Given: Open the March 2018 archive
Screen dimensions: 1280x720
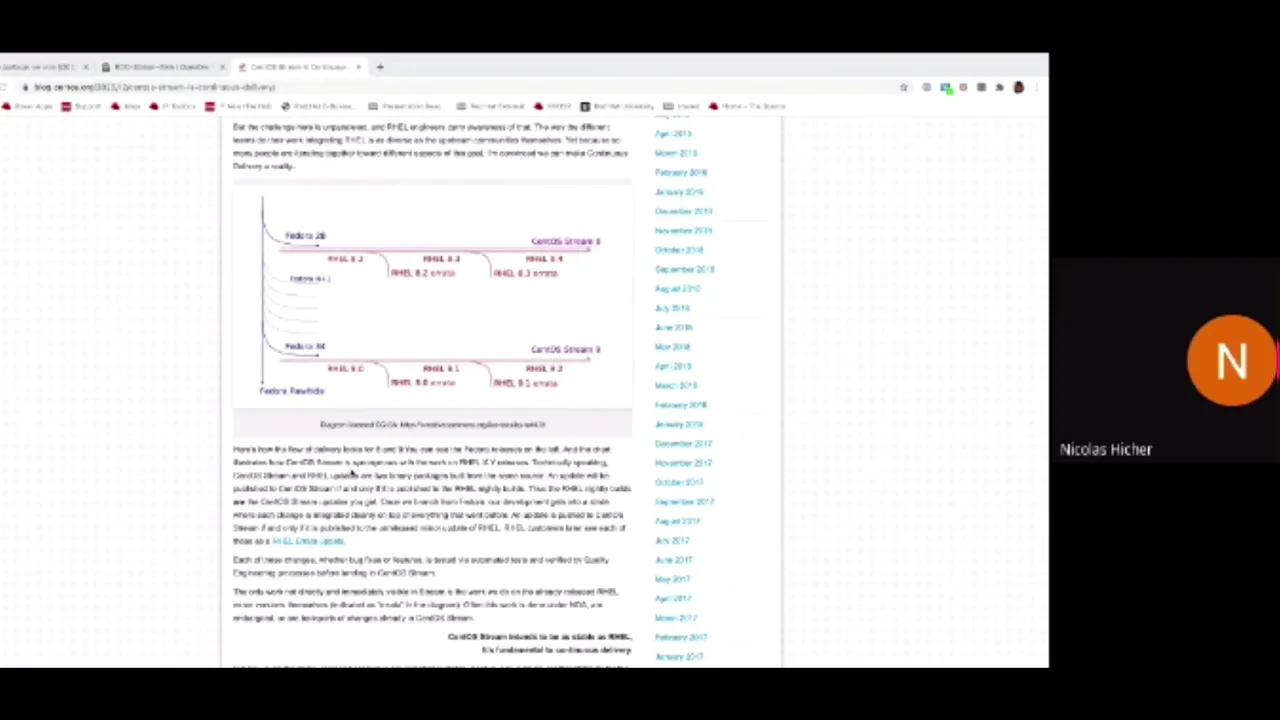Looking at the screenshot, I should coord(676,385).
